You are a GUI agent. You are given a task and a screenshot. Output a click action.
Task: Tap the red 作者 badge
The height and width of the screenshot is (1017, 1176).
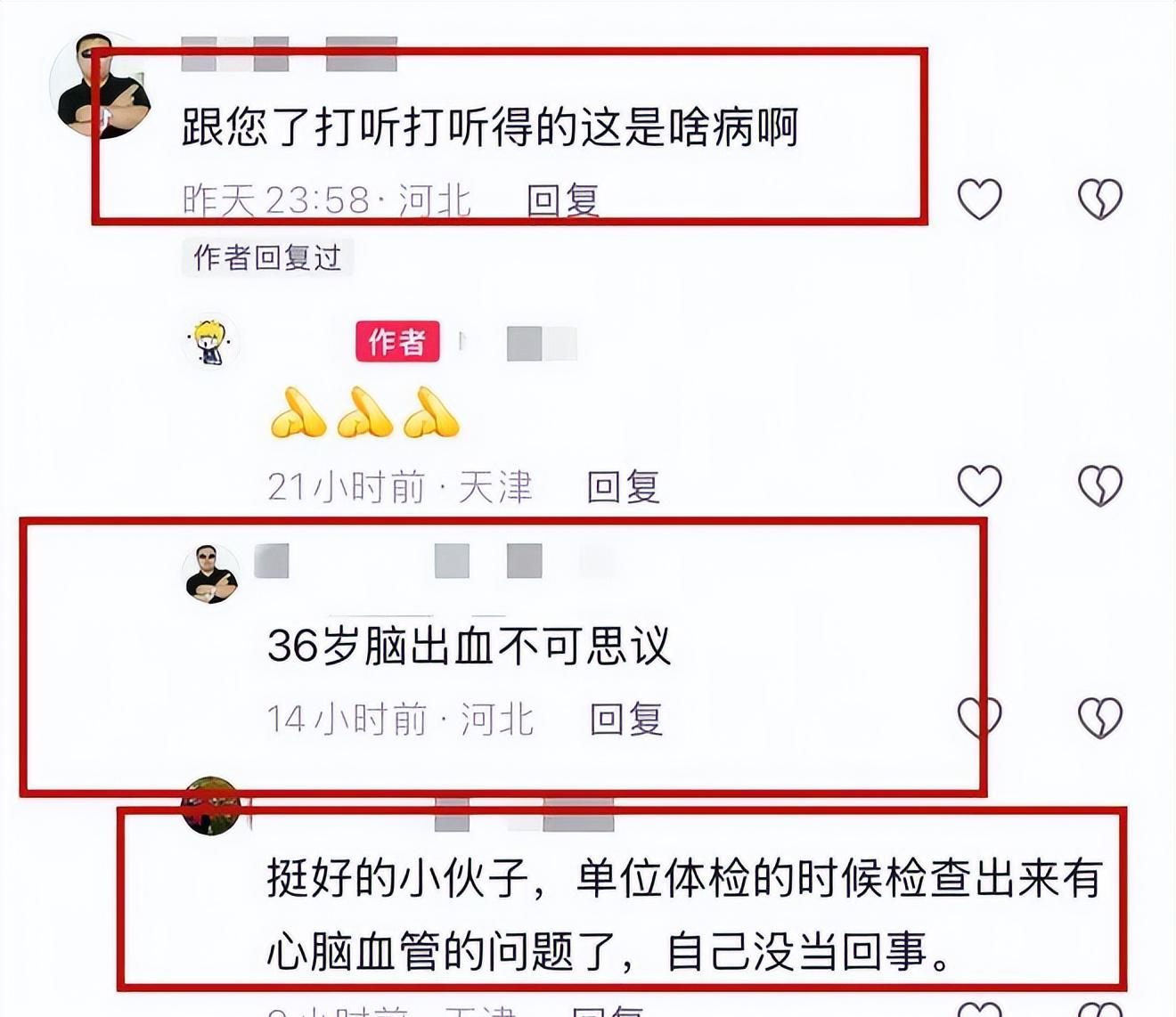pyautogui.click(x=397, y=341)
